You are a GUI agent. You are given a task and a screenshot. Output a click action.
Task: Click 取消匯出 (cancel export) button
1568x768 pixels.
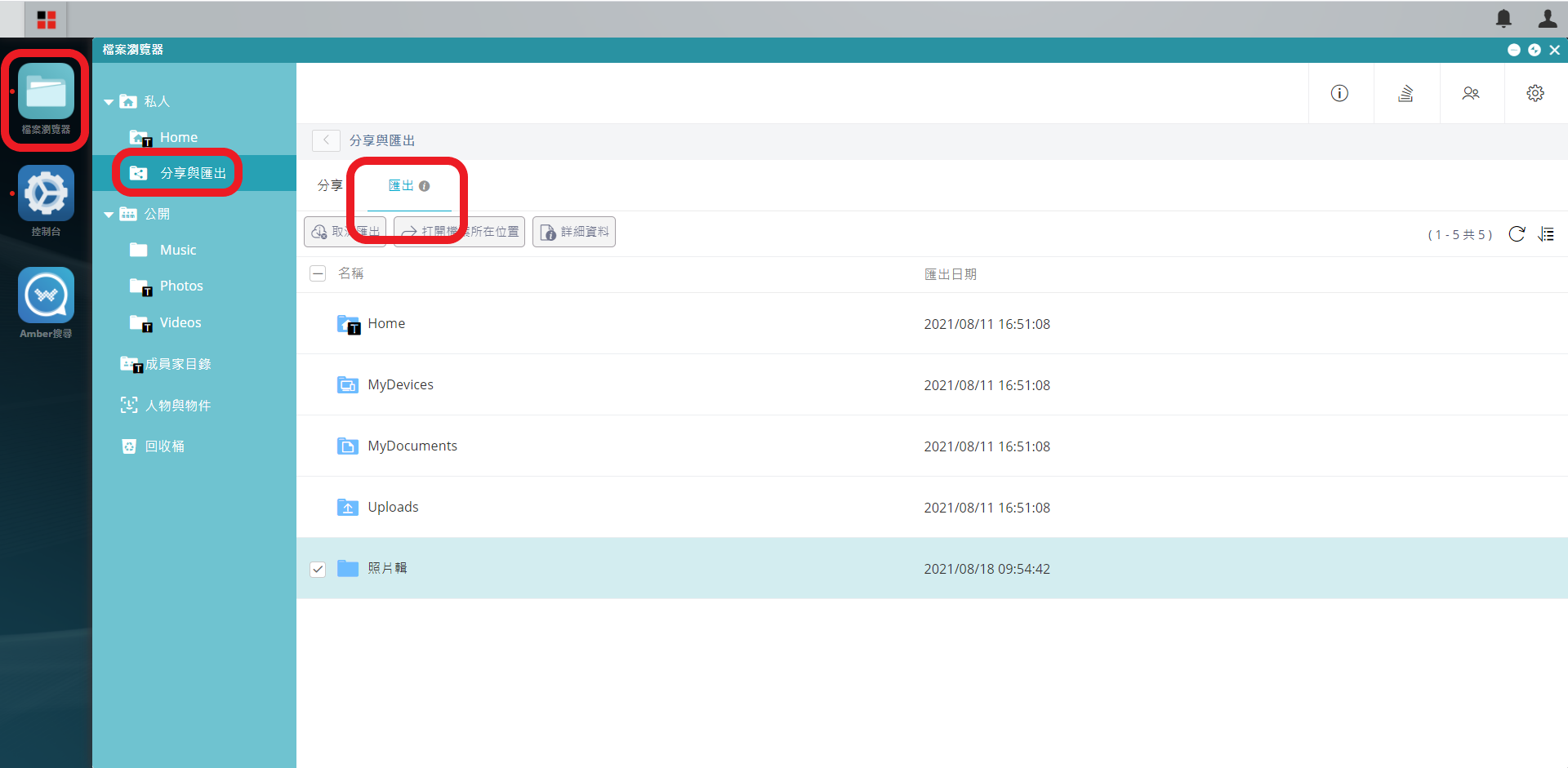pos(345,232)
